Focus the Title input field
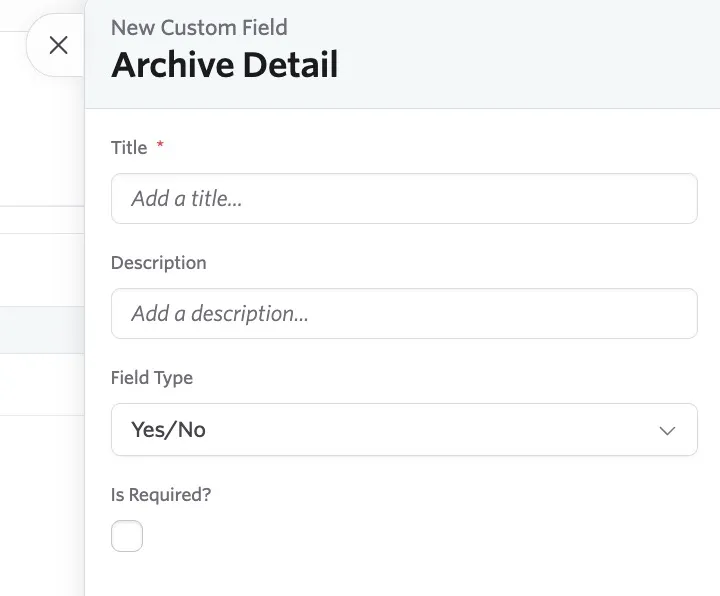 [404, 198]
